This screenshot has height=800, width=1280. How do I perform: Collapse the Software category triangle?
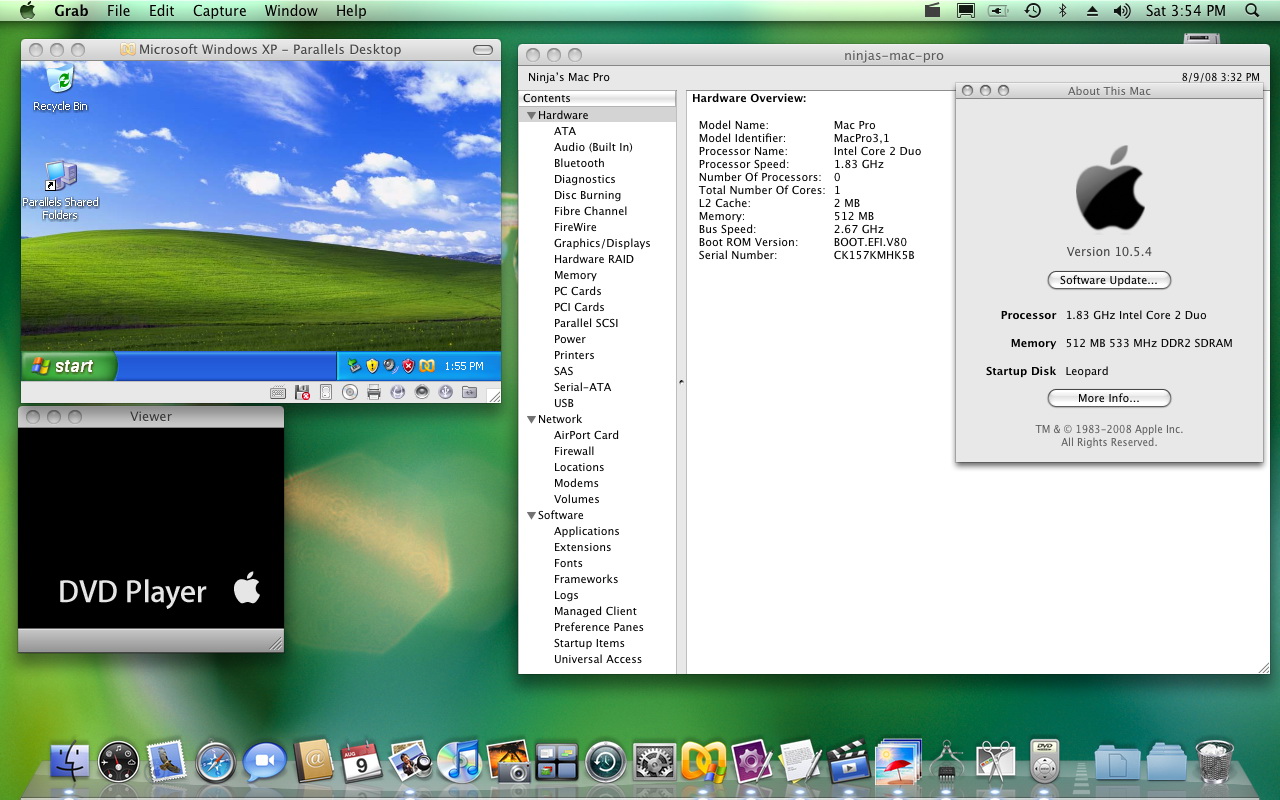pyautogui.click(x=531, y=516)
